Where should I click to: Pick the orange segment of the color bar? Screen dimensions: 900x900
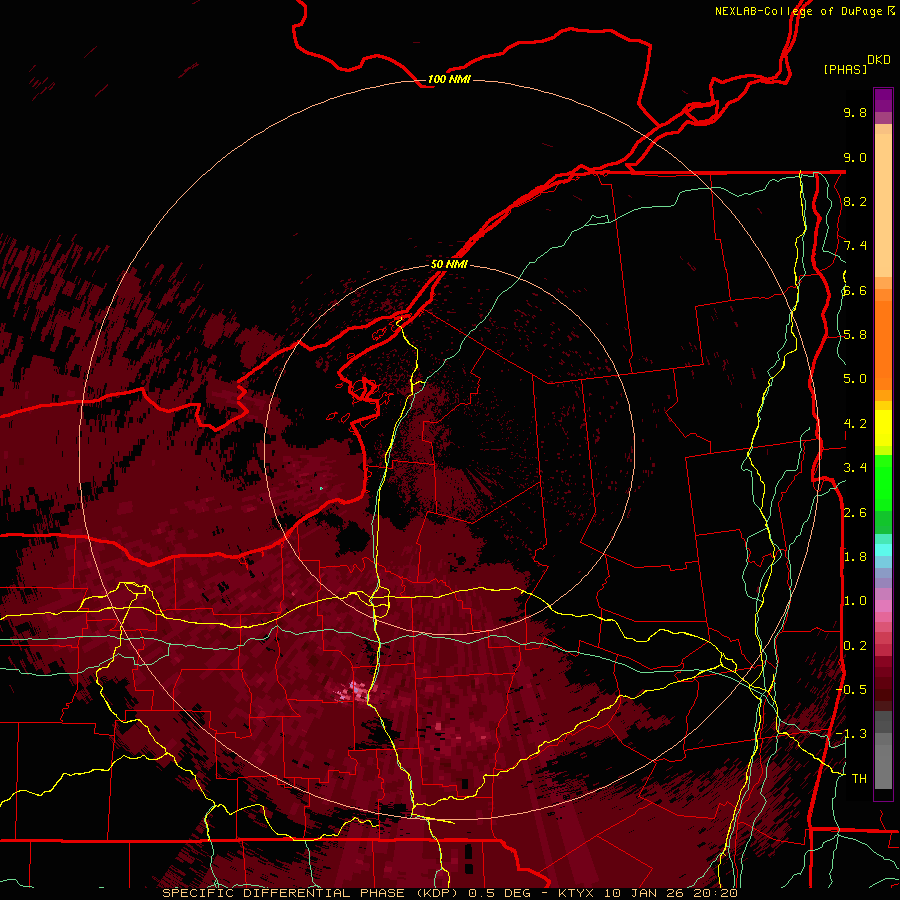[x=883, y=344]
